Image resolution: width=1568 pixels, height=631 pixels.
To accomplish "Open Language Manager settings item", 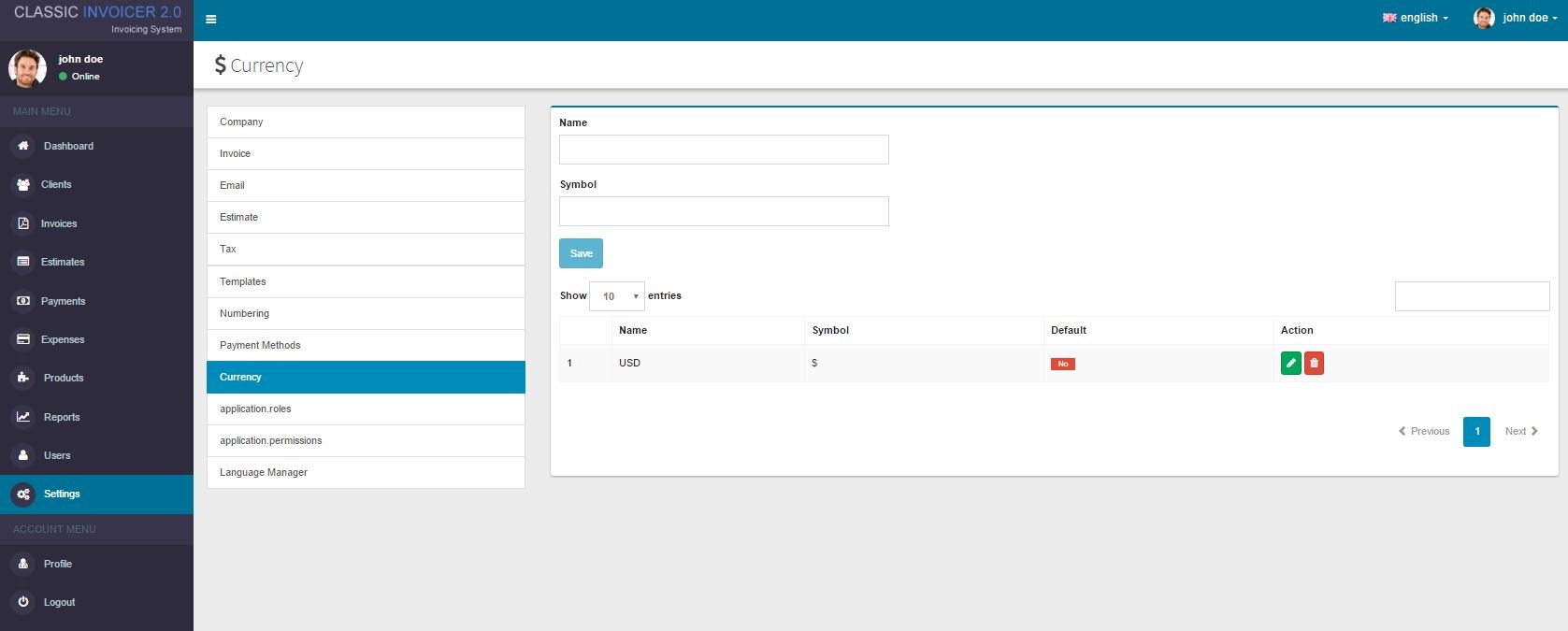I will pos(366,472).
